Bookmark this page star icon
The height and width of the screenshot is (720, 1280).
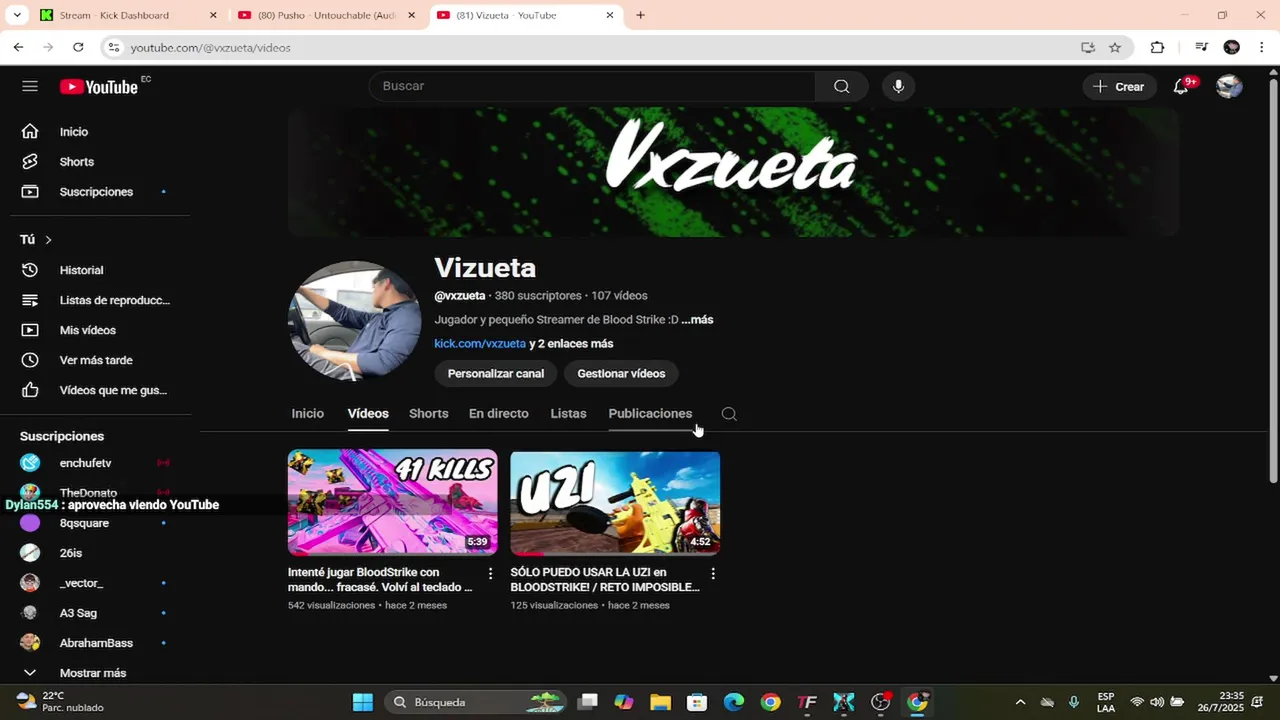coord(1115,47)
